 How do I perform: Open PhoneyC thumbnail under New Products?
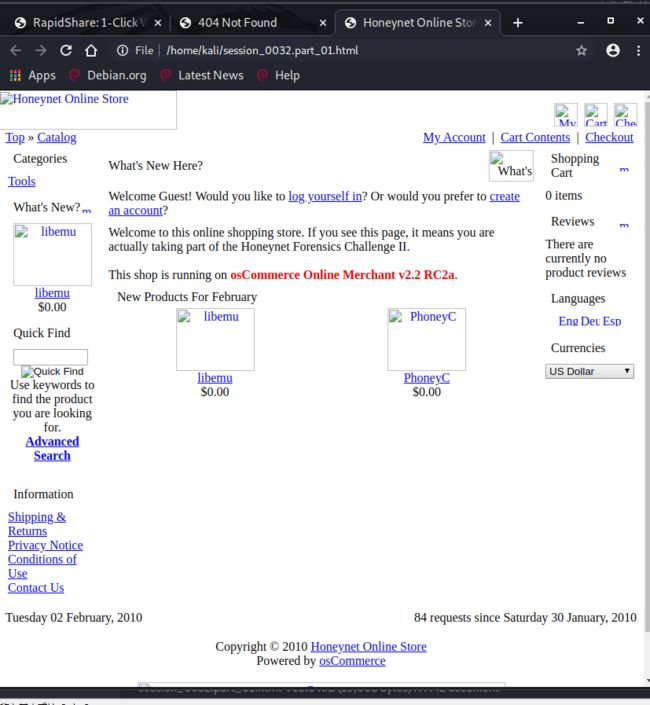coord(427,339)
